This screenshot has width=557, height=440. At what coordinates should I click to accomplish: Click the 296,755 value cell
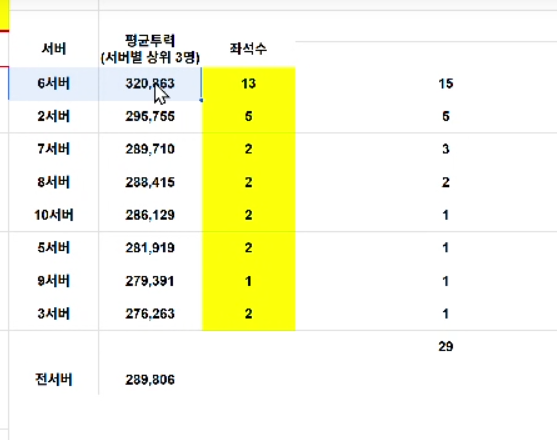click(x=150, y=116)
